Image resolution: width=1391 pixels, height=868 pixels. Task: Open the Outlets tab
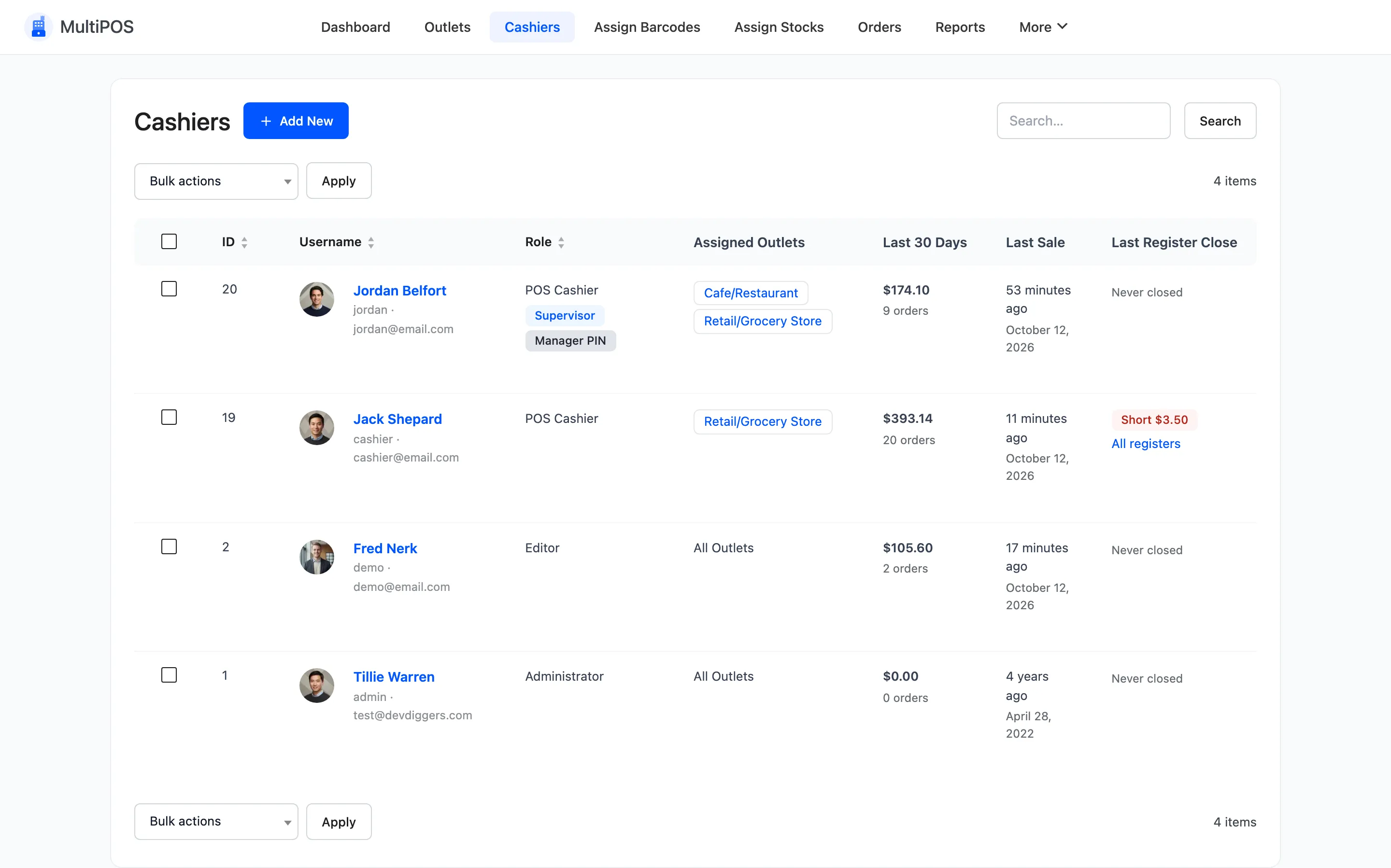[x=447, y=27]
